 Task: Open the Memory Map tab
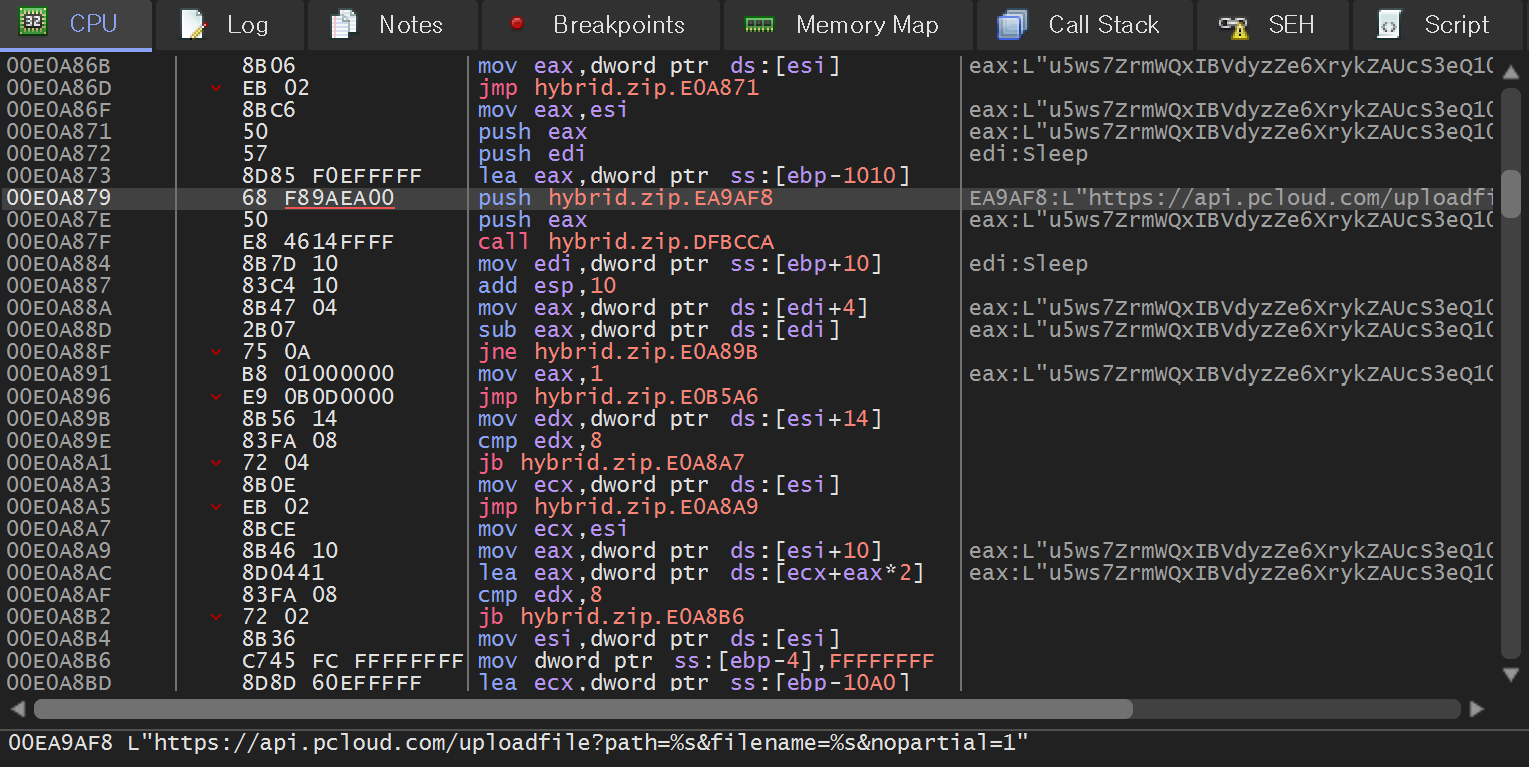848,25
